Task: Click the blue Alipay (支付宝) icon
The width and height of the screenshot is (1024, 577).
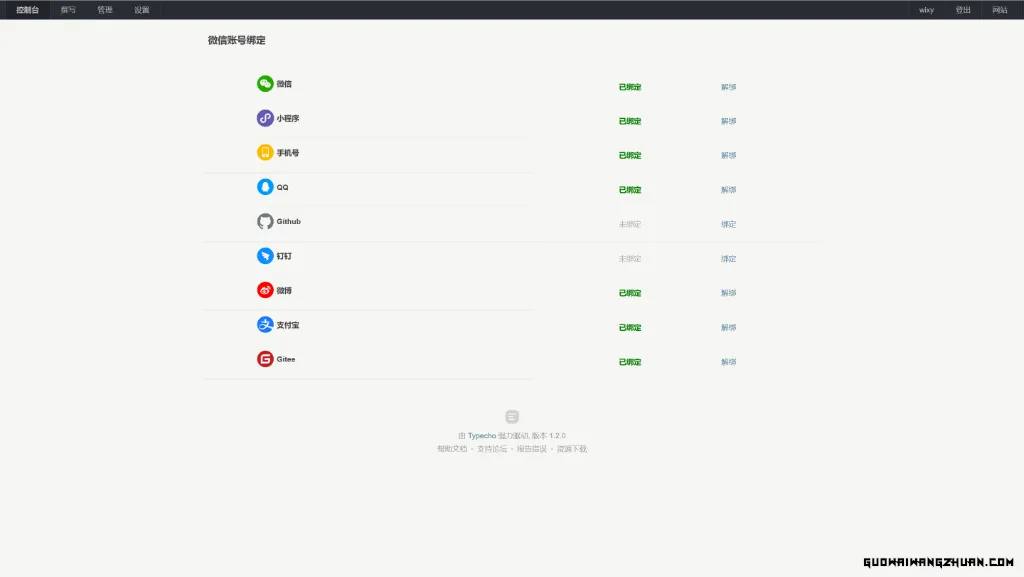Action: pos(264,324)
